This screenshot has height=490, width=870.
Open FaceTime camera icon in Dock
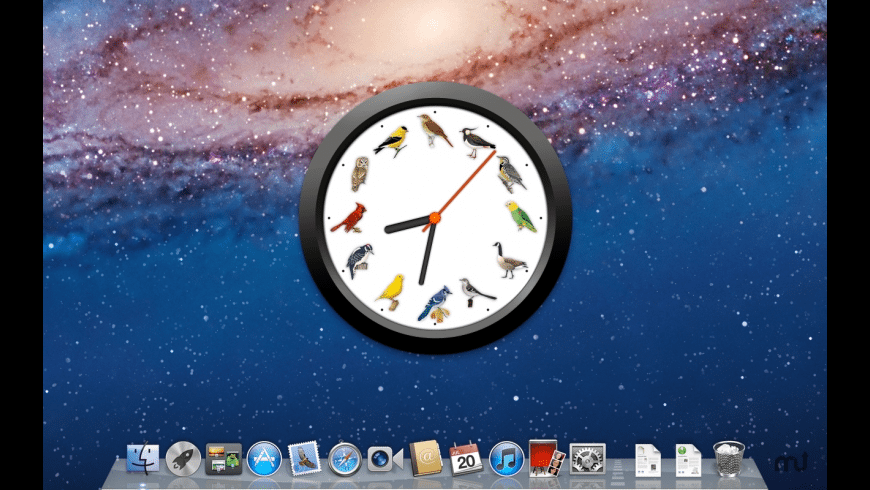click(x=385, y=459)
